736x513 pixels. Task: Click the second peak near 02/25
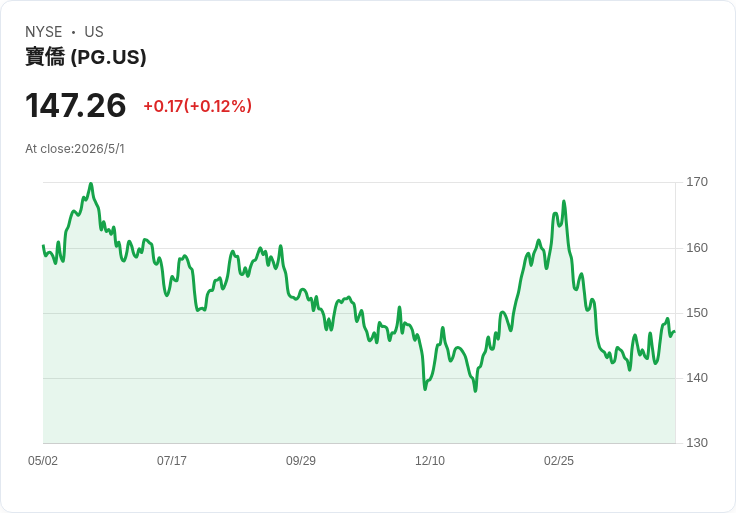pos(564,202)
